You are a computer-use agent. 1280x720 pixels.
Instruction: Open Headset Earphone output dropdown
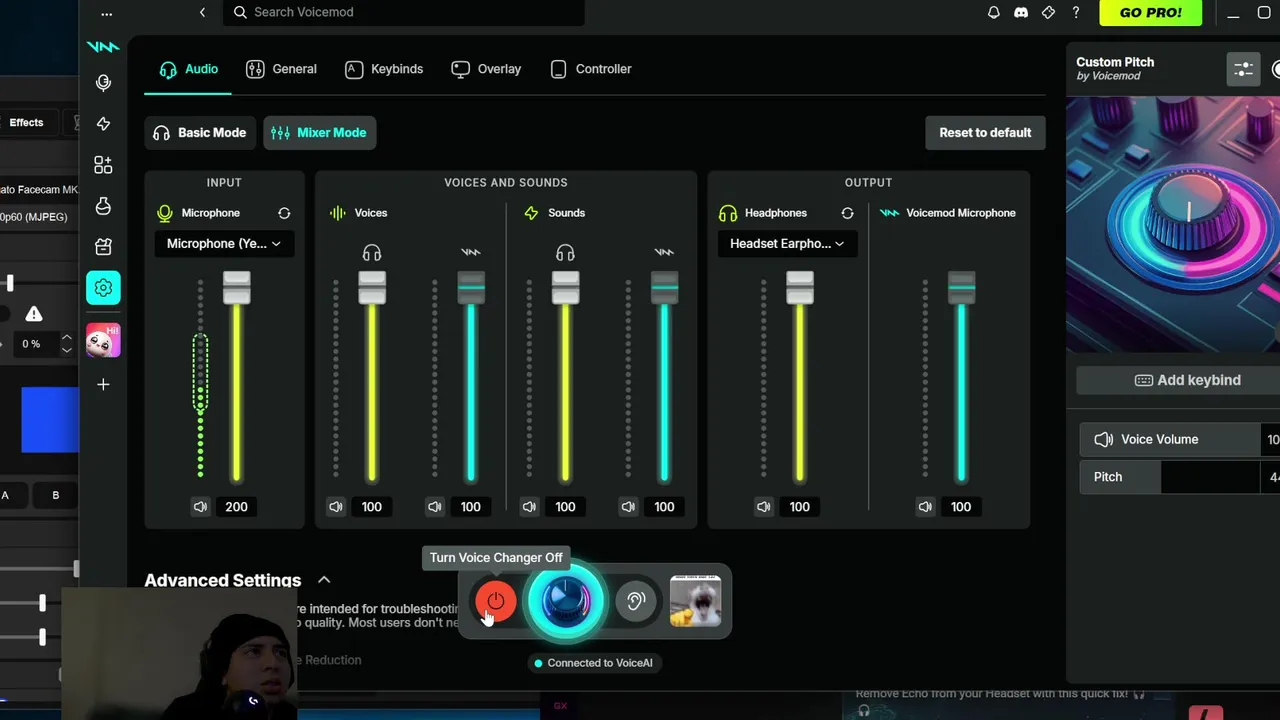click(787, 244)
